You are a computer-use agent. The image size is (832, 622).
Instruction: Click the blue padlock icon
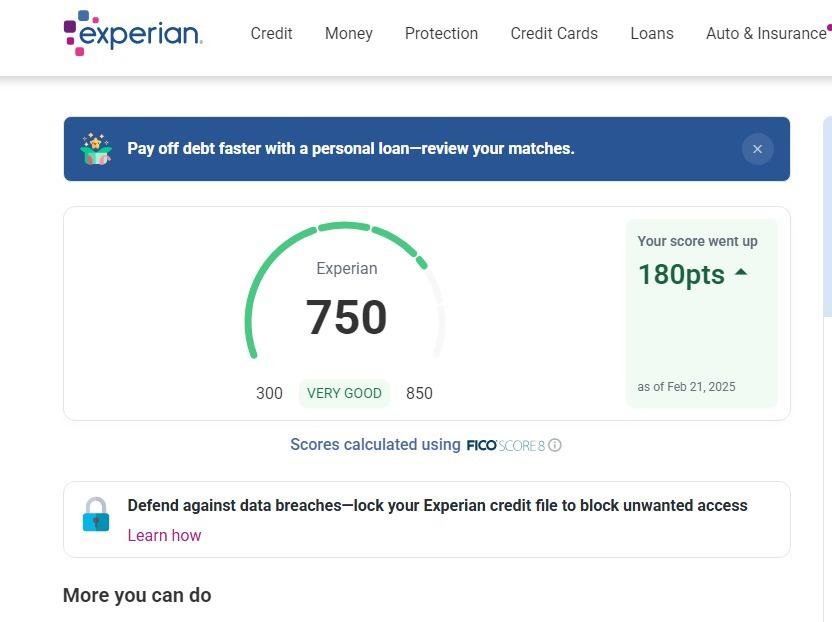click(x=96, y=515)
